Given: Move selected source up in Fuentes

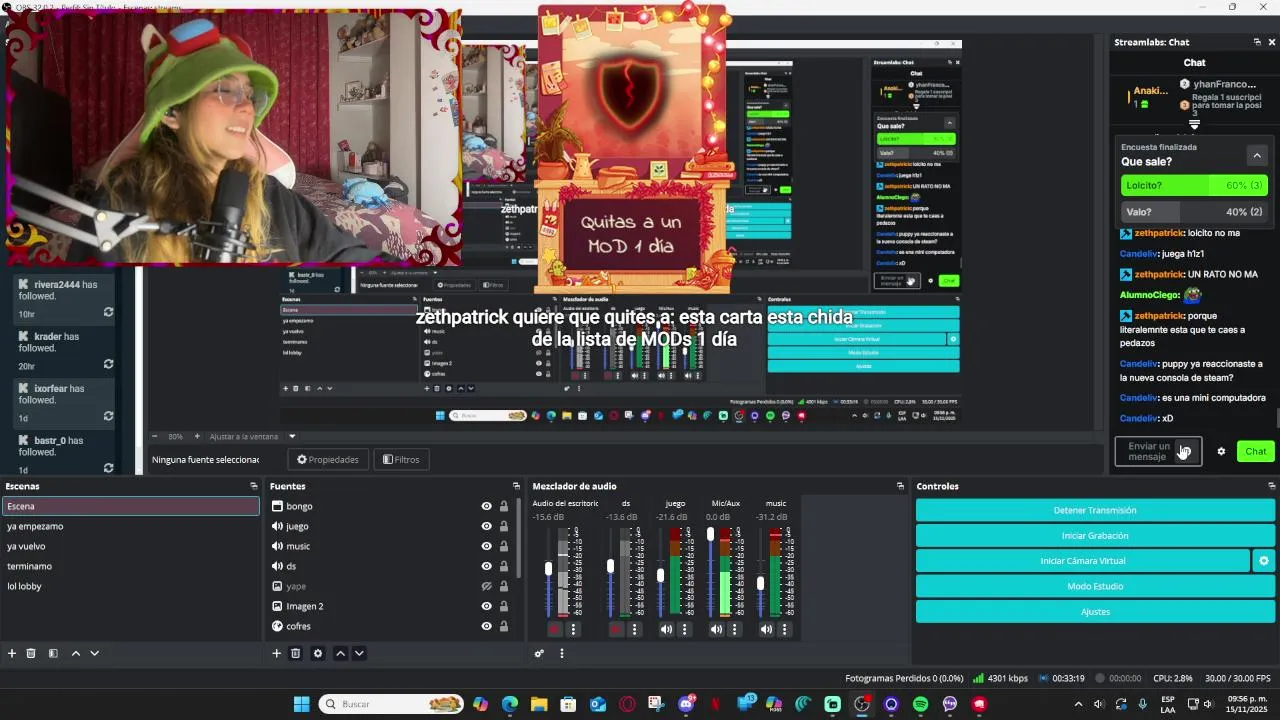Looking at the screenshot, I should click(x=340, y=653).
